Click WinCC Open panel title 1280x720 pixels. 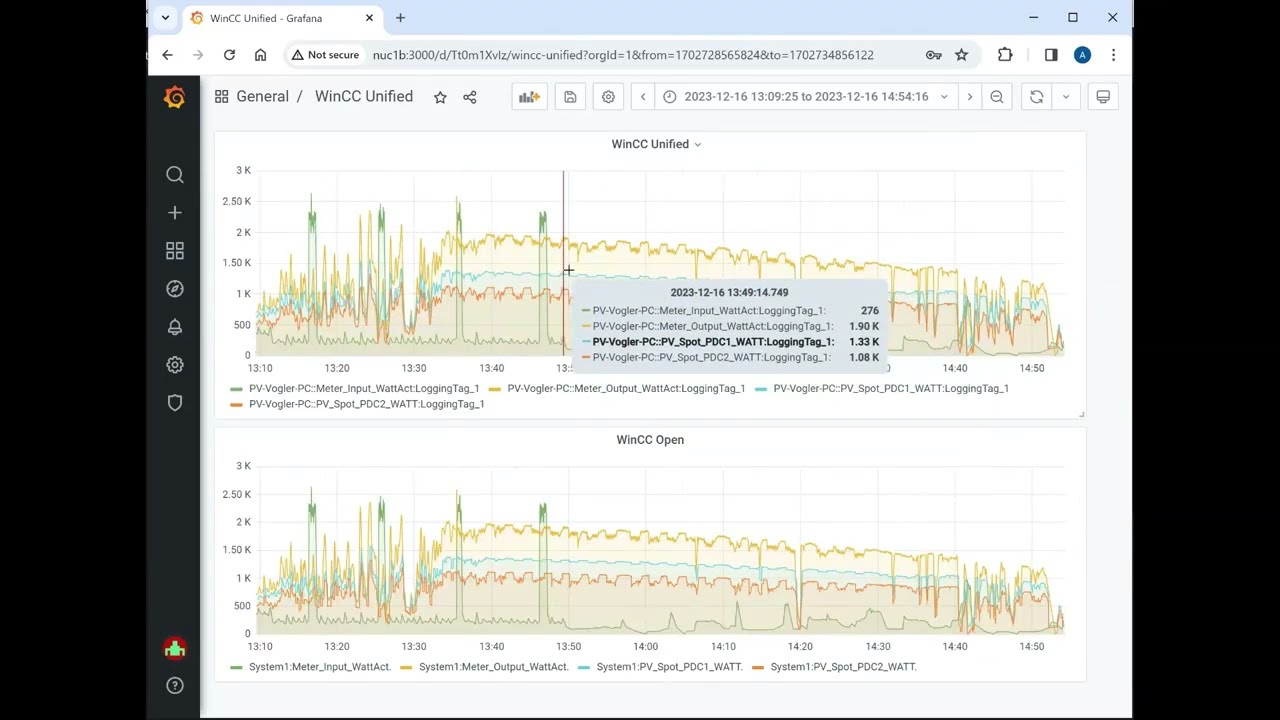click(650, 440)
